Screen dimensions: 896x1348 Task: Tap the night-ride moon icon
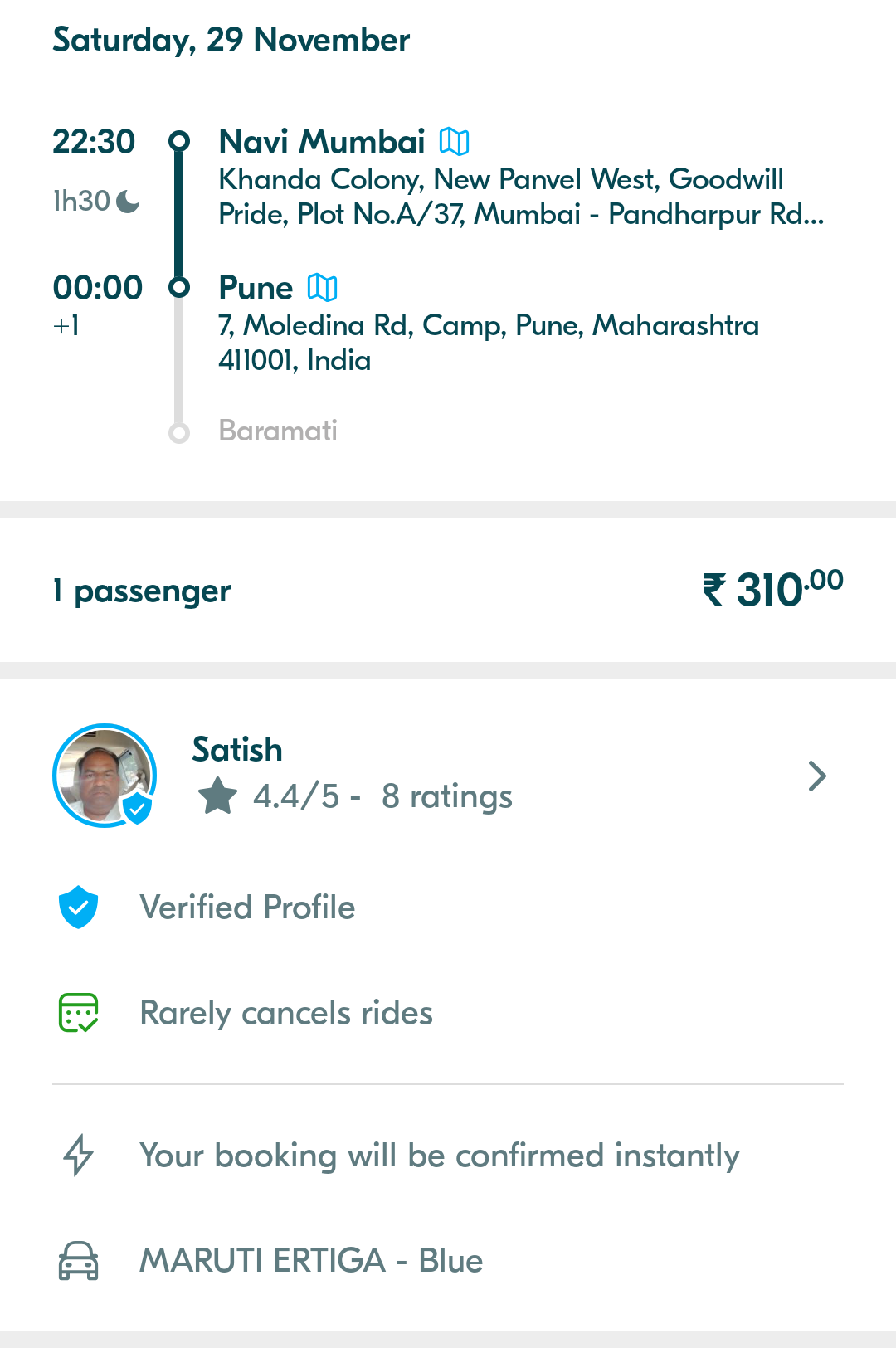[128, 201]
